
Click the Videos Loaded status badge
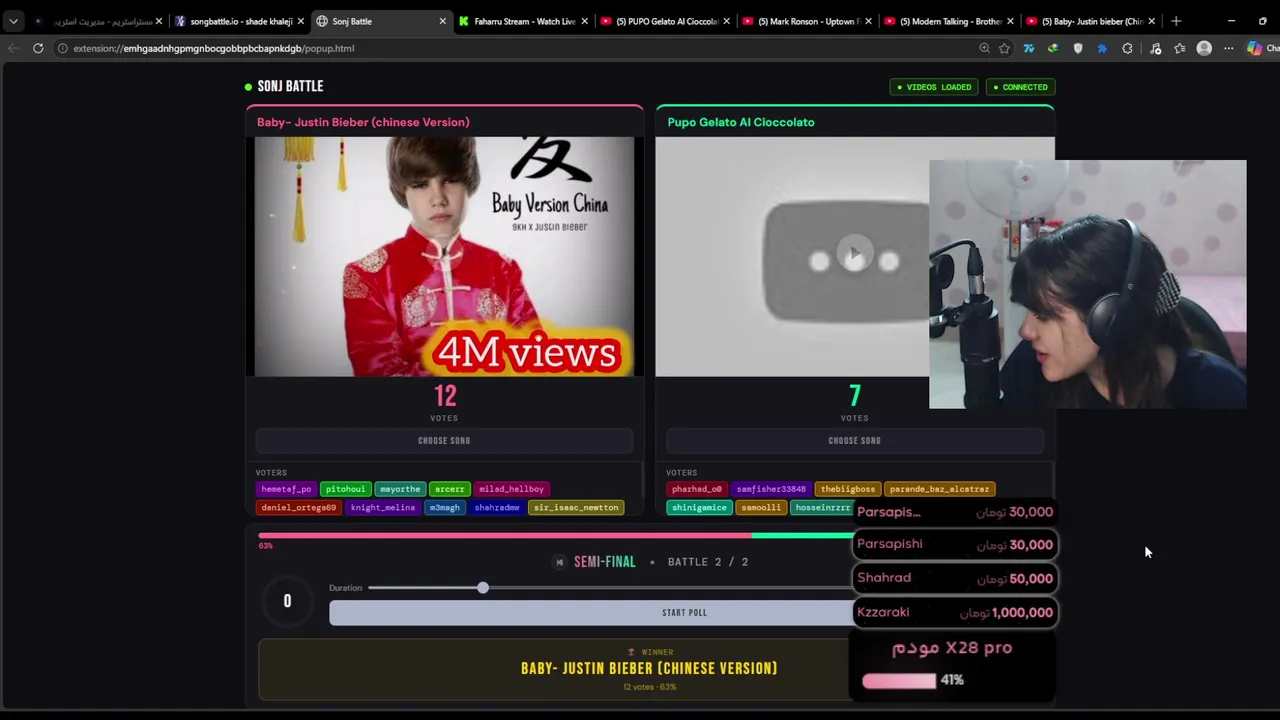[934, 87]
